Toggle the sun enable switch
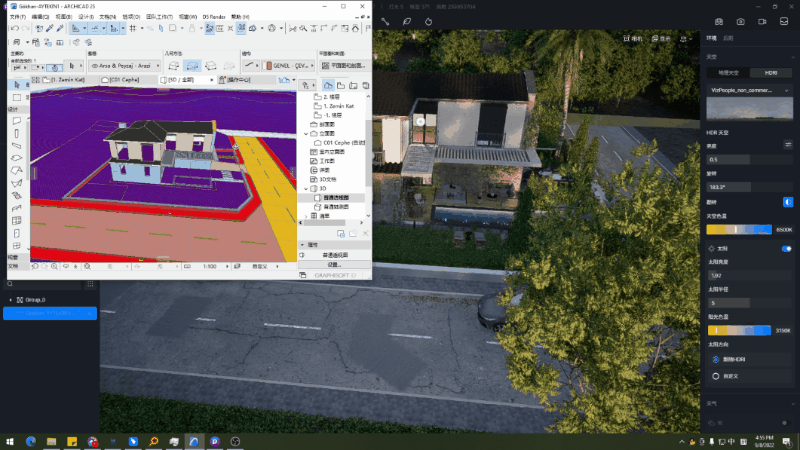The height and width of the screenshot is (450, 800). point(786,248)
